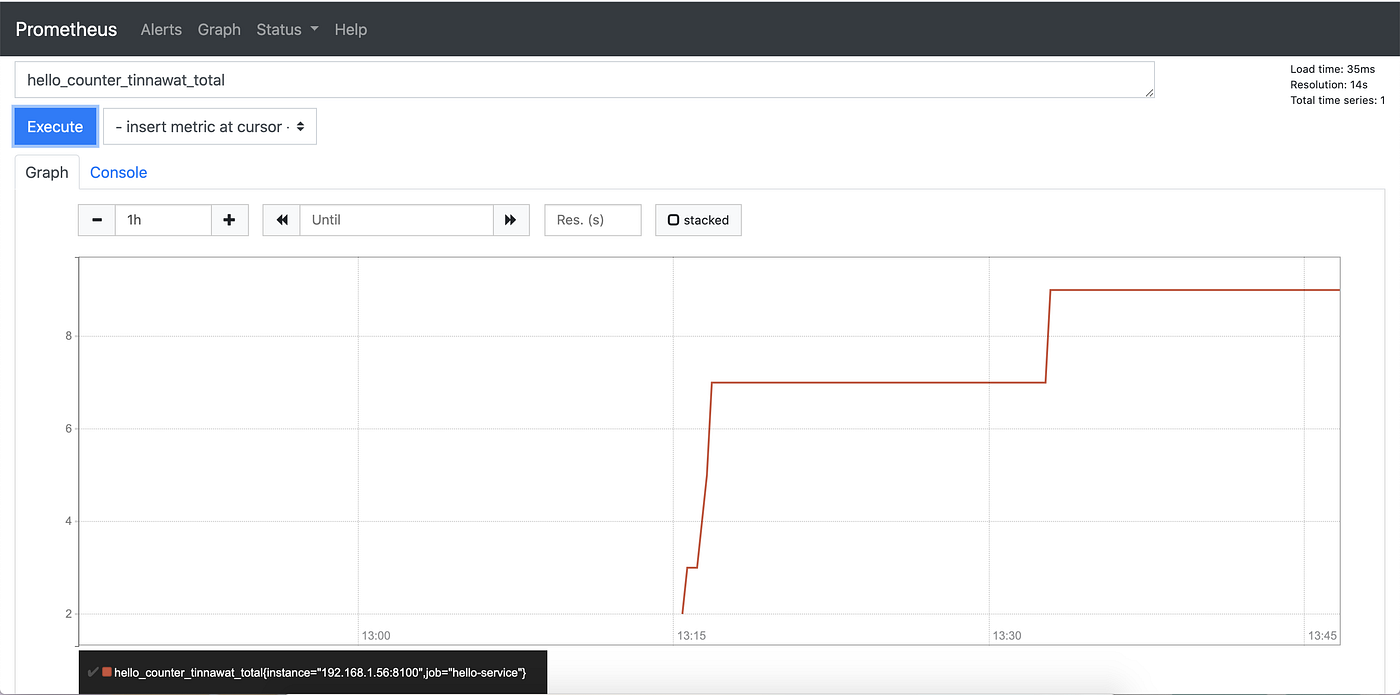The width and height of the screenshot is (1400, 695).
Task: Click the square icon beside the stacked label
Action: click(x=673, y=219)
